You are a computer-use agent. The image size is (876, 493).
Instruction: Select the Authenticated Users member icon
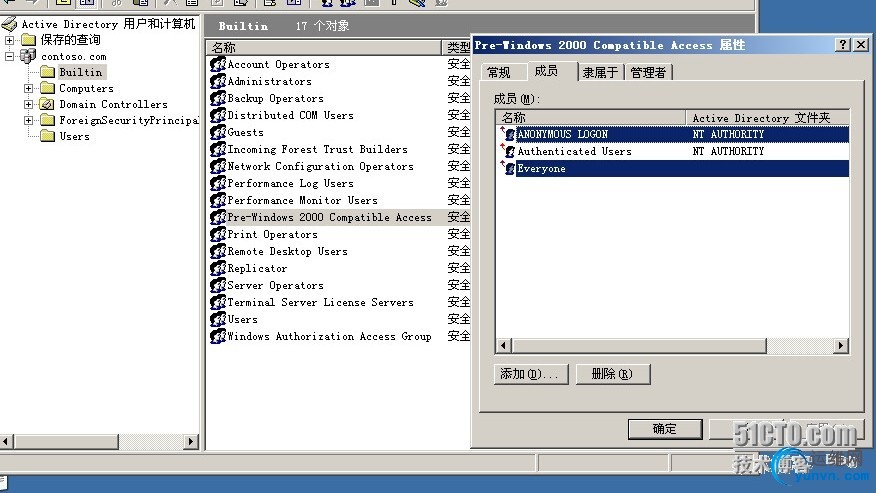pos(508,151)
